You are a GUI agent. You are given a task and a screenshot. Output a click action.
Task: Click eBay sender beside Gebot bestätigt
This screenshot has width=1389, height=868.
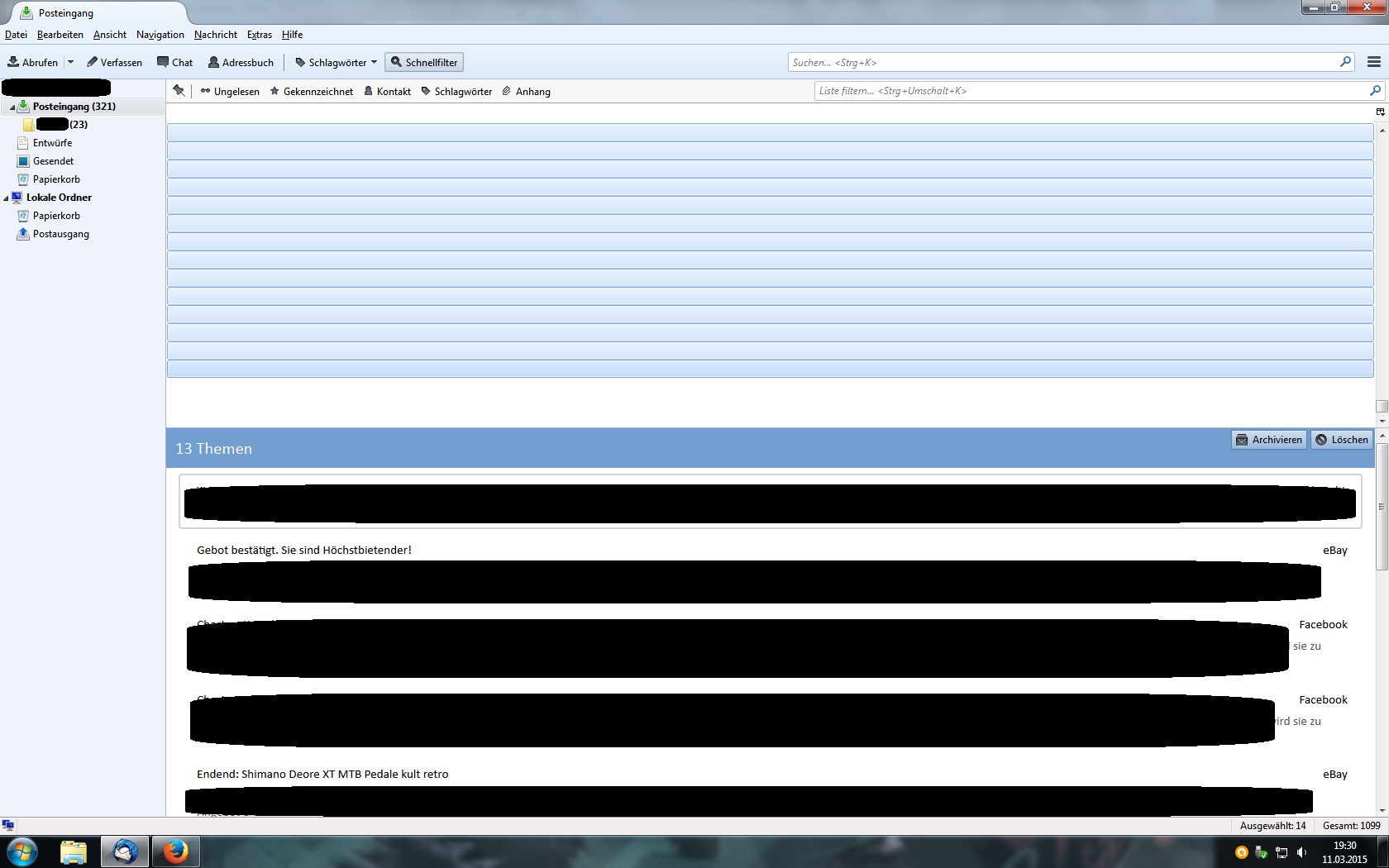coord(1335,550)
